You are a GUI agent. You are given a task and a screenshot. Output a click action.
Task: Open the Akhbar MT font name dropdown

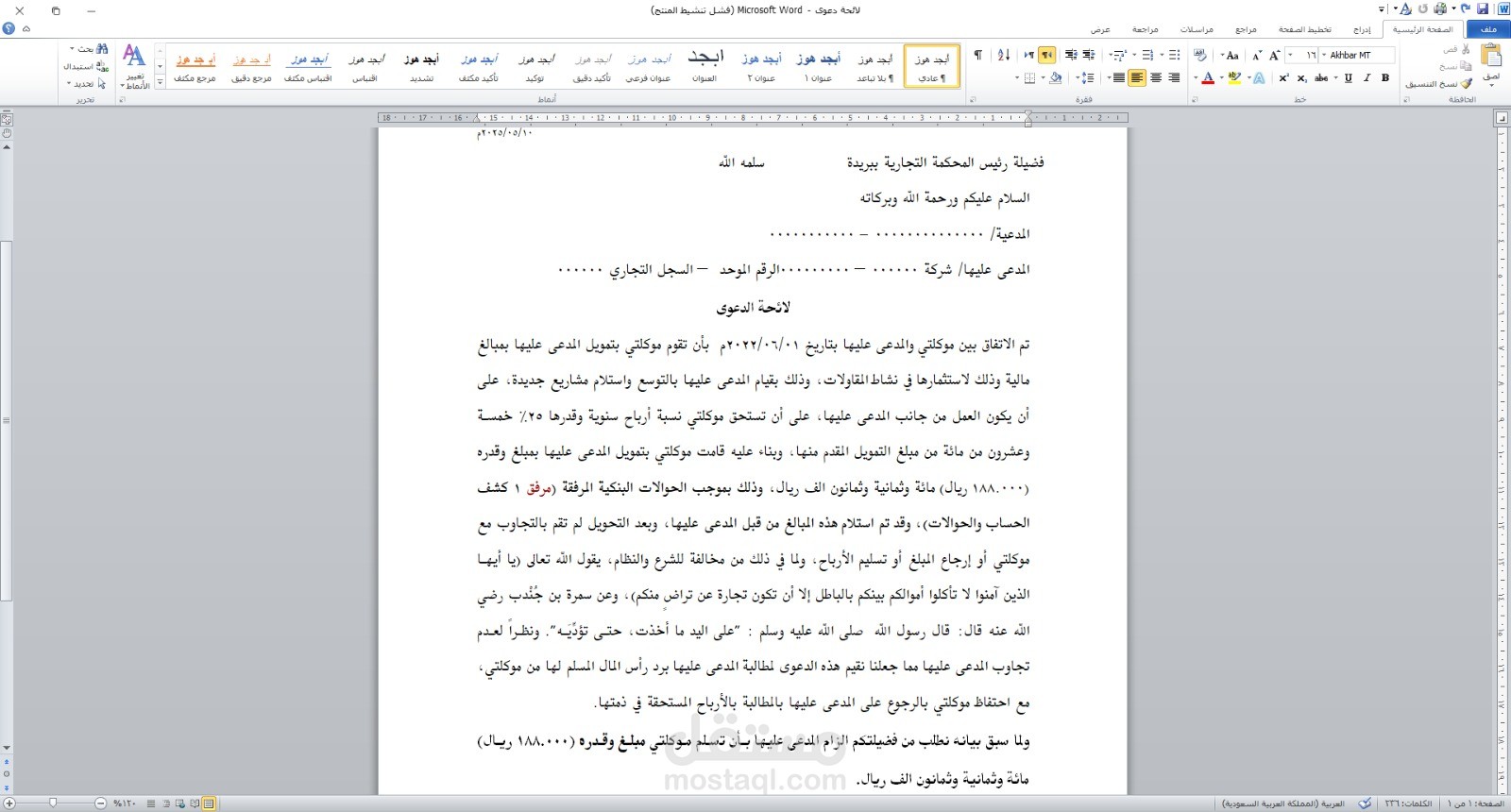pyautogui.click(x=1323, y=55)
